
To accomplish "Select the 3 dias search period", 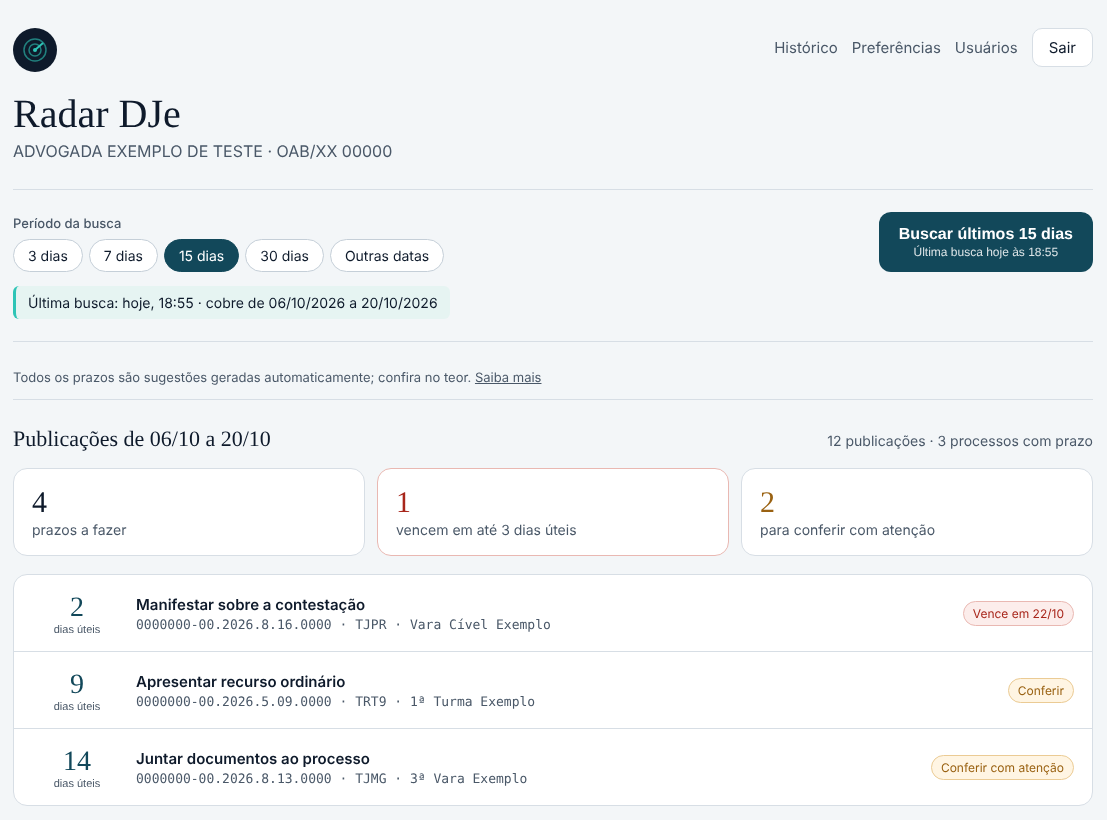I will 48,256.
